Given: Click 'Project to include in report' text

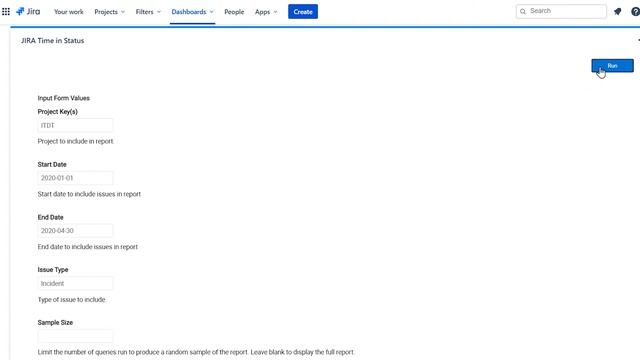Looking at the screenshot, I should click(x=76, y=141).
